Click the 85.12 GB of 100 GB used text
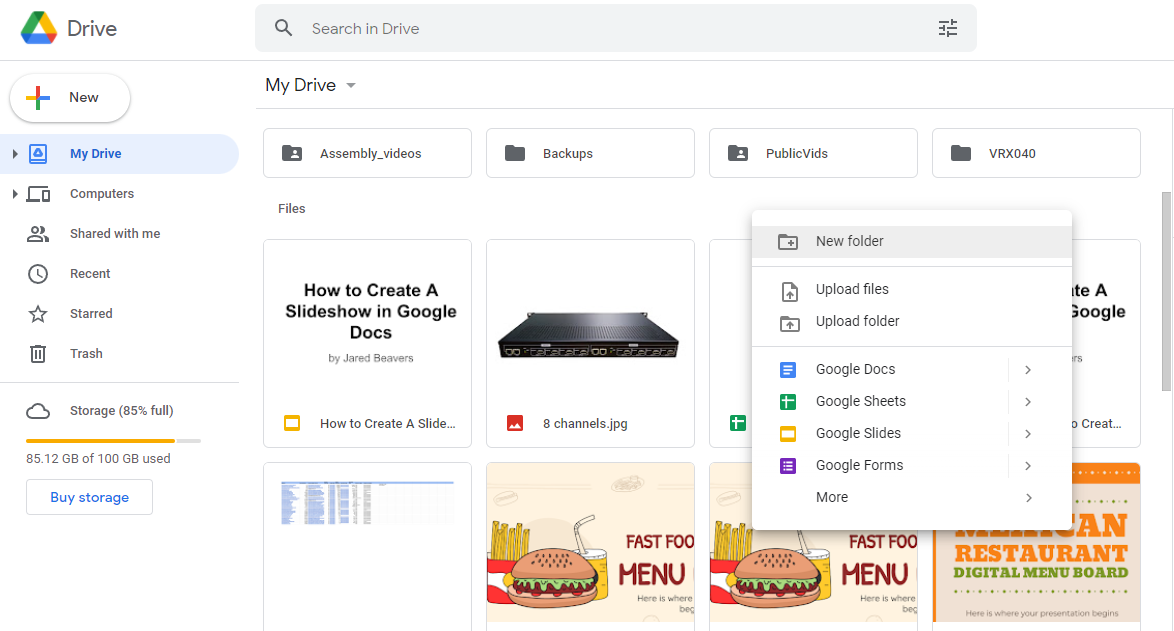Screen dimensions: 1174x631 pyautogui.click(x=98, y=459)
